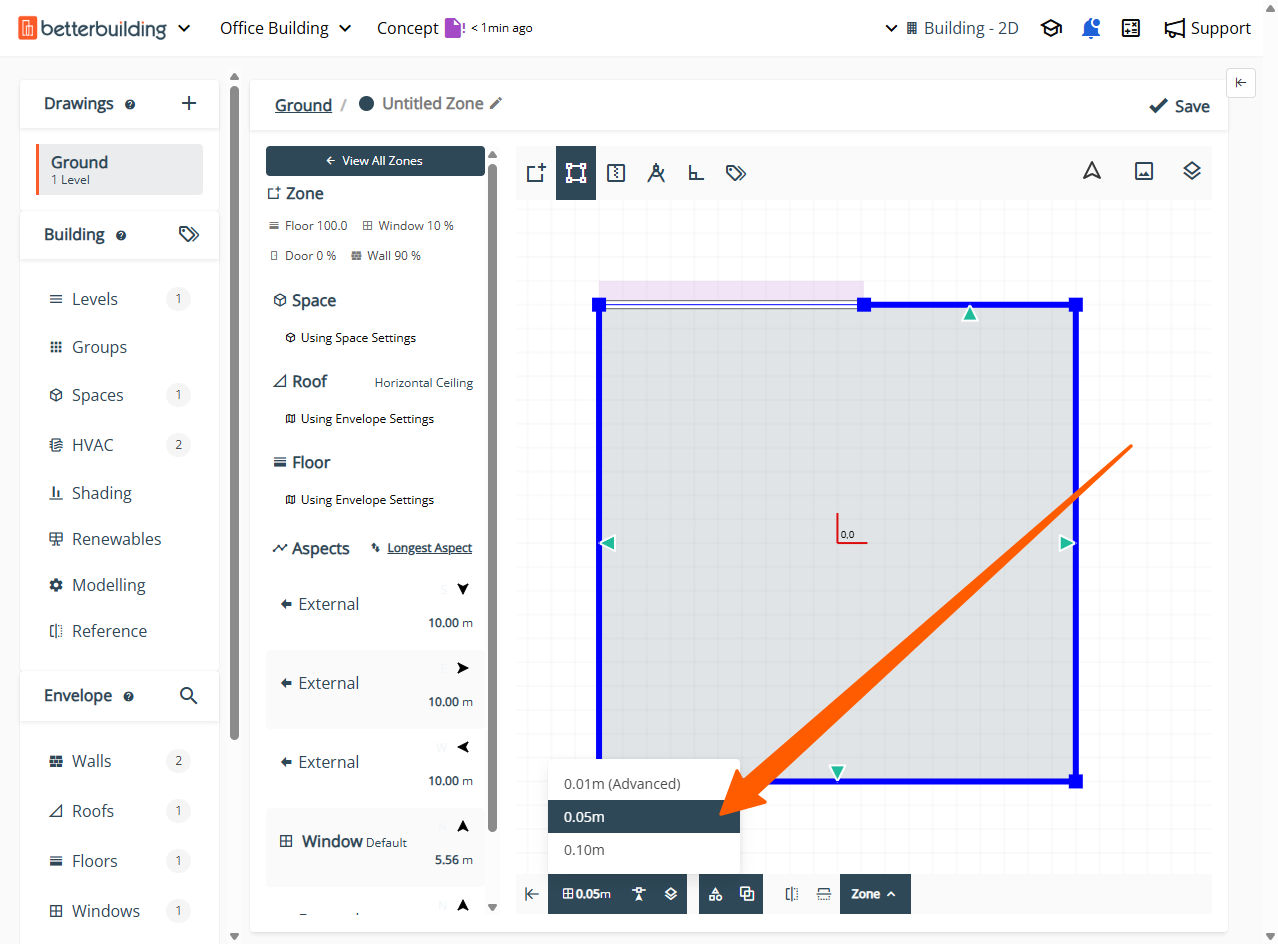Viewport: 1278px width, 944px height.
Task: Click the dark zone color dot beside Untitled Zone
Action: (x=367, y=103)
